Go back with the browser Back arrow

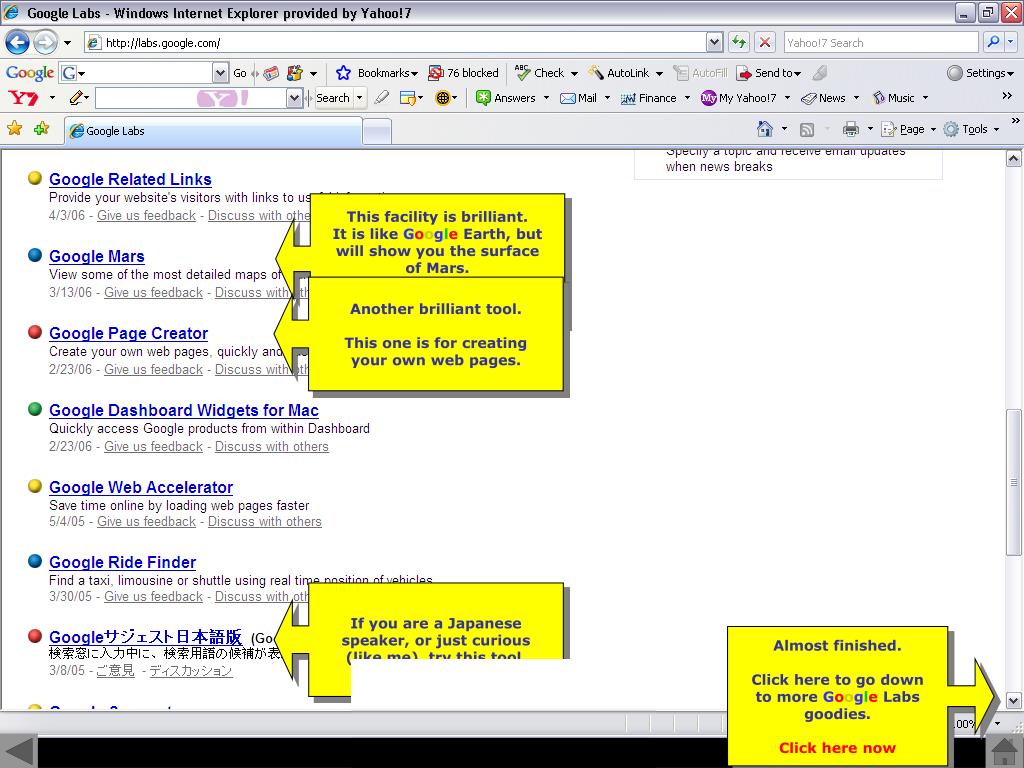(x=18, y=43)
